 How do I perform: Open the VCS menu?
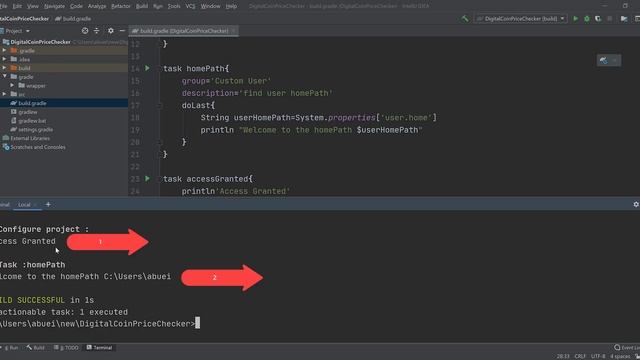(x=190, y=6)
